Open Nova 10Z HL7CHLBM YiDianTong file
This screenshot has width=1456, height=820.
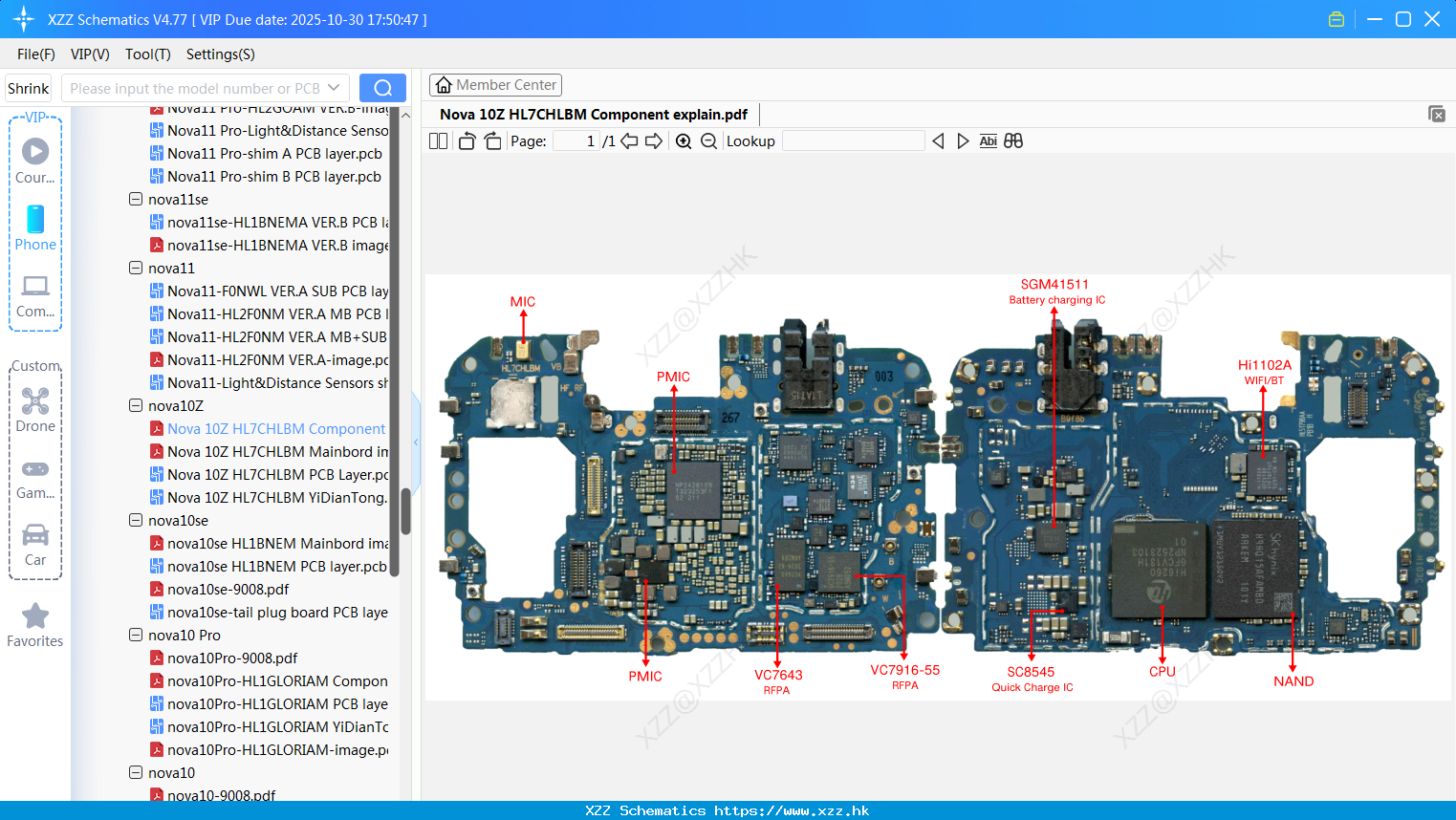(270, 497)
